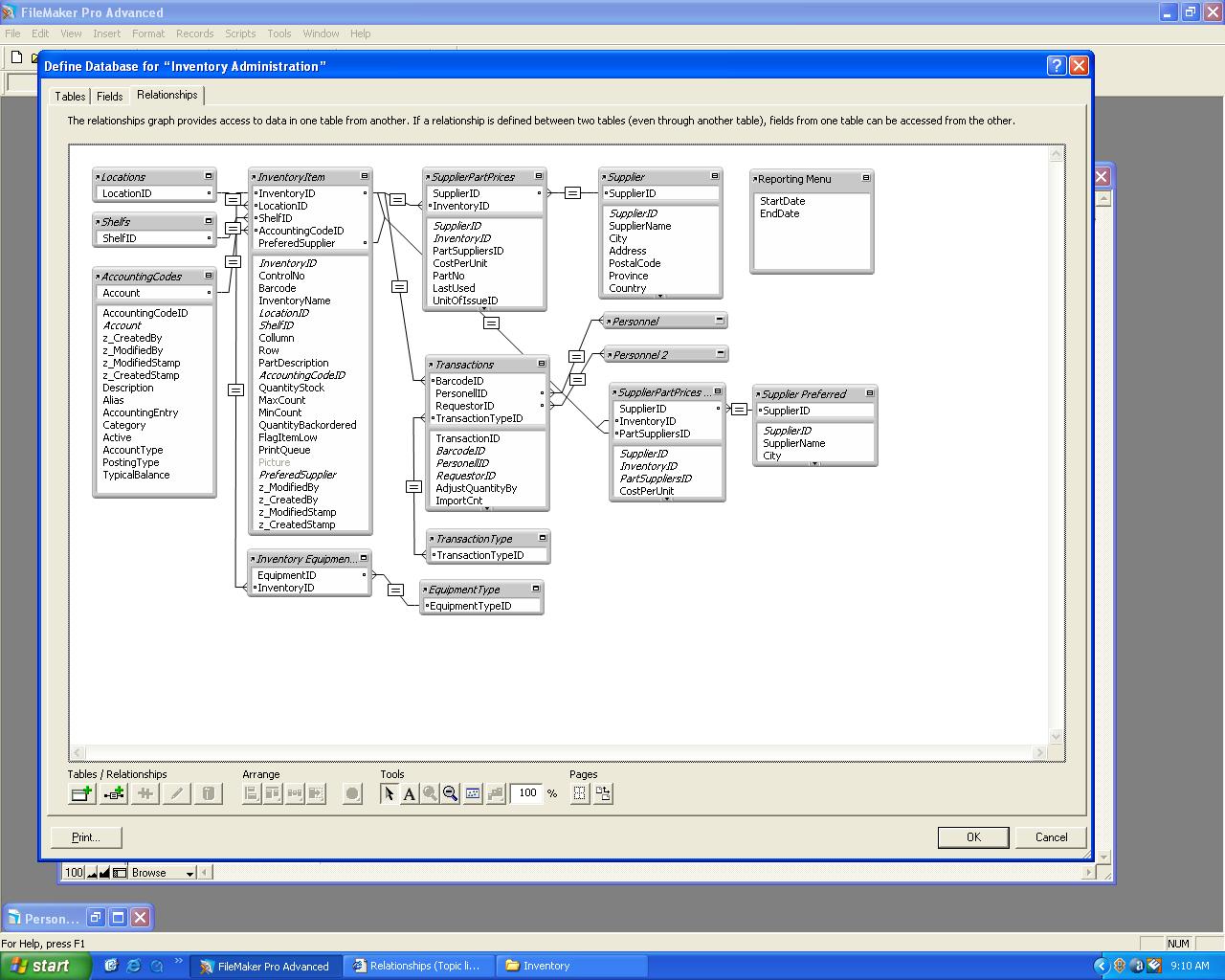Viewport: 1225px width, 980px height.
Task: Expand the collapsed Personnel table
Action: coord(720,321)
